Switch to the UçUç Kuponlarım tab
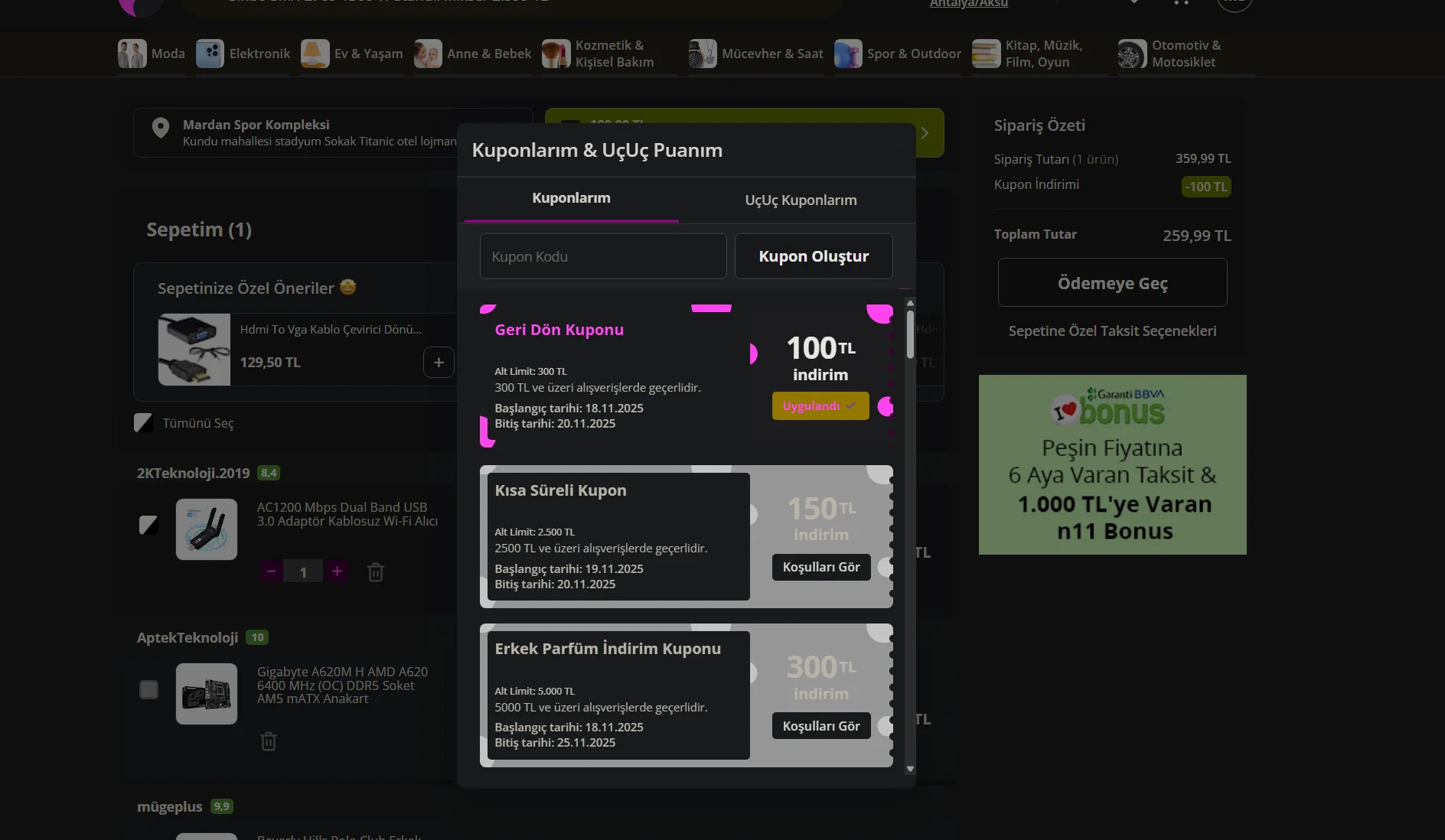 pos(801,200)
